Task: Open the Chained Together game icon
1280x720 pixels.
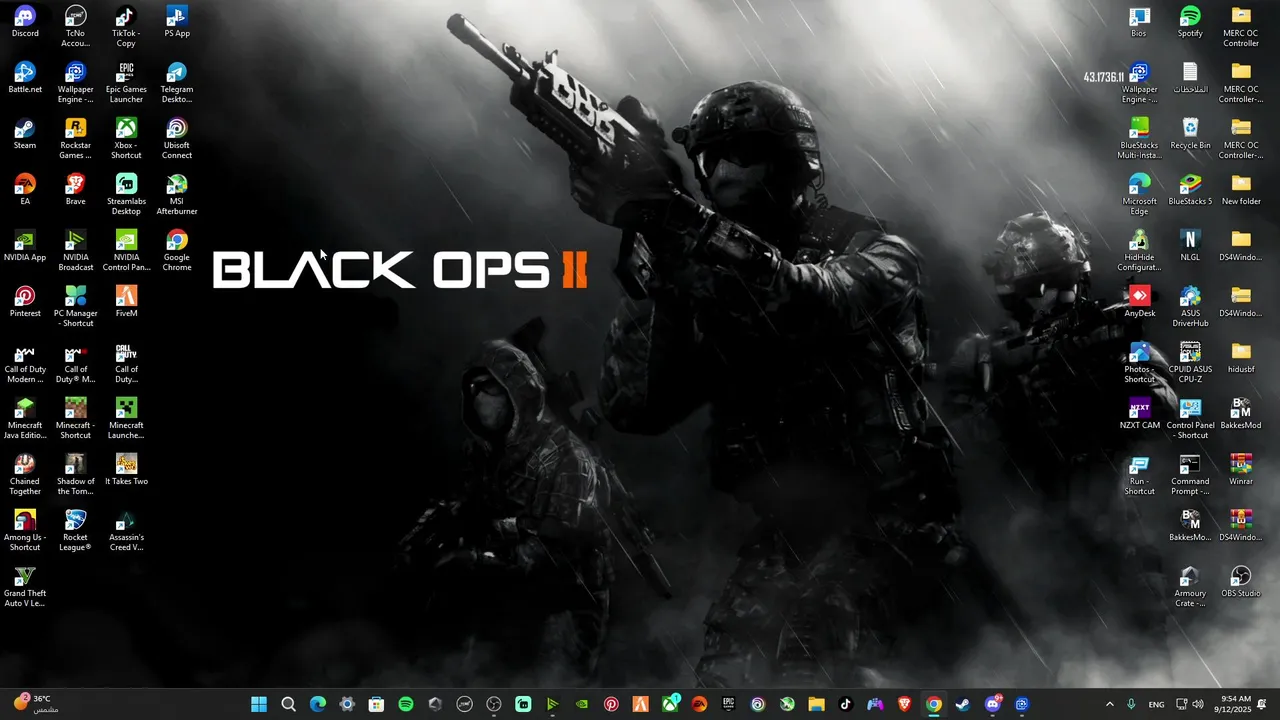Action: click(x=25, y=475)
